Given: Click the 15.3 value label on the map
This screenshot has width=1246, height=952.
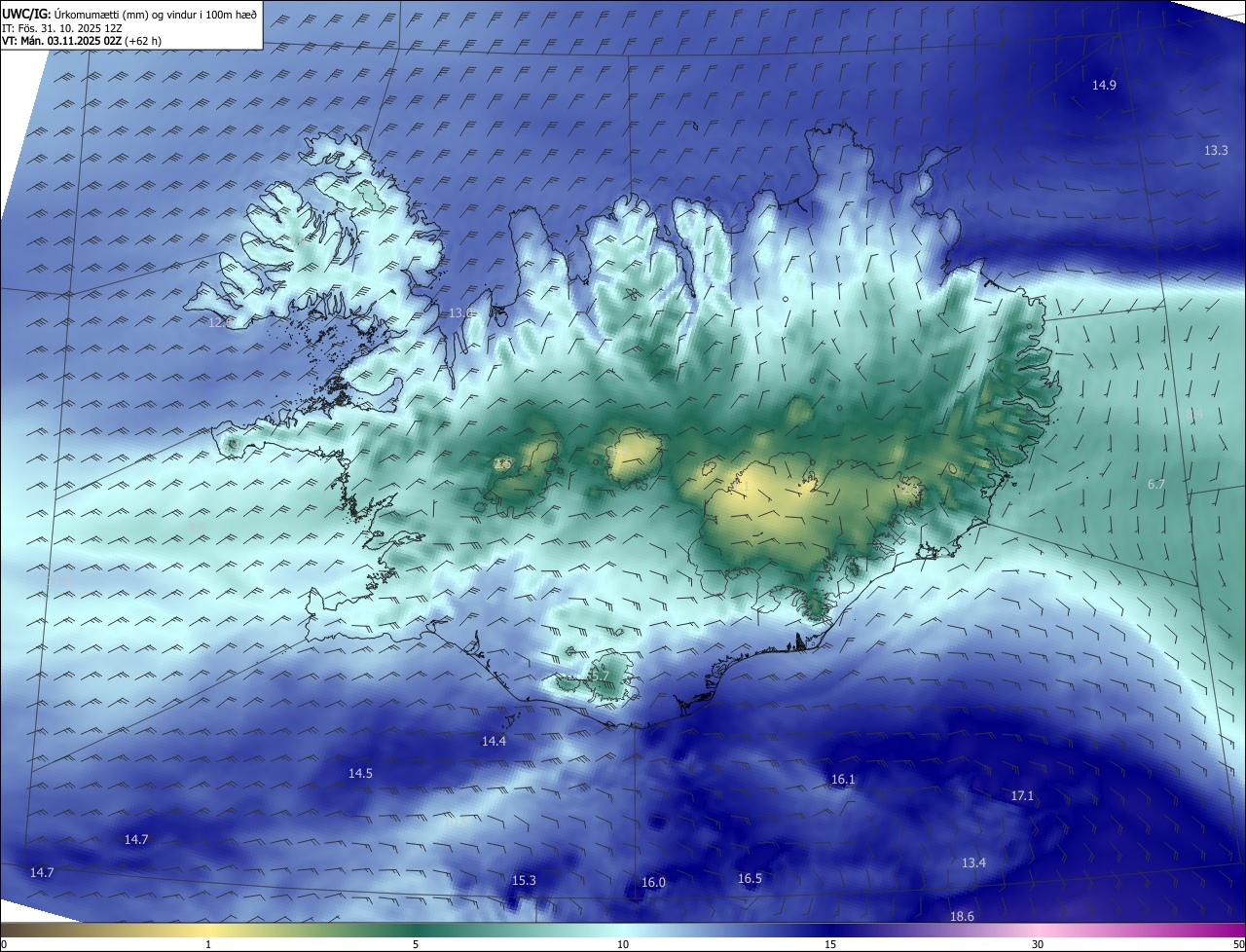Looking at the screenshot, I should tap(524, 881).
